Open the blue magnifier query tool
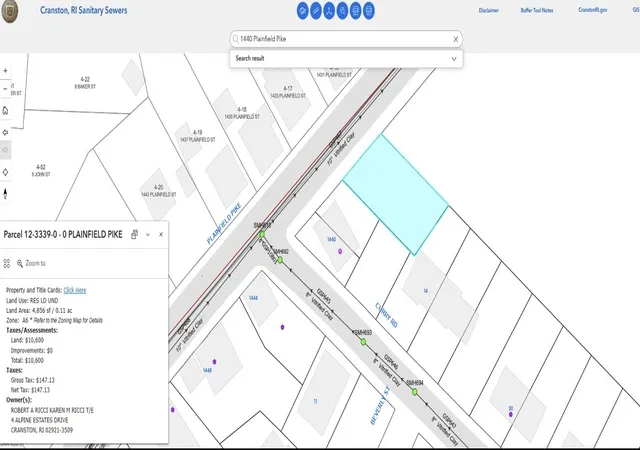 pyautogui.click(x=342, y=11)
